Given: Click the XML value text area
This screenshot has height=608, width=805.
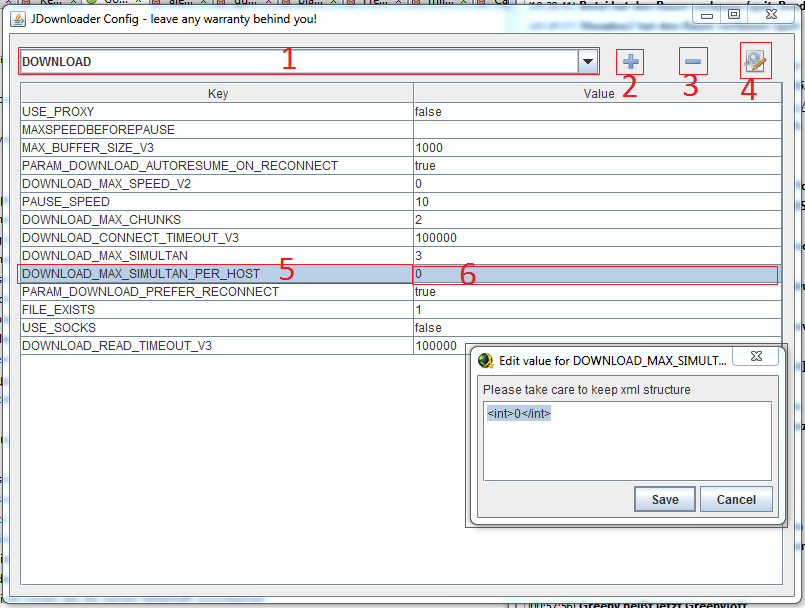Looking at the screenshot, I should pos(626,440).
